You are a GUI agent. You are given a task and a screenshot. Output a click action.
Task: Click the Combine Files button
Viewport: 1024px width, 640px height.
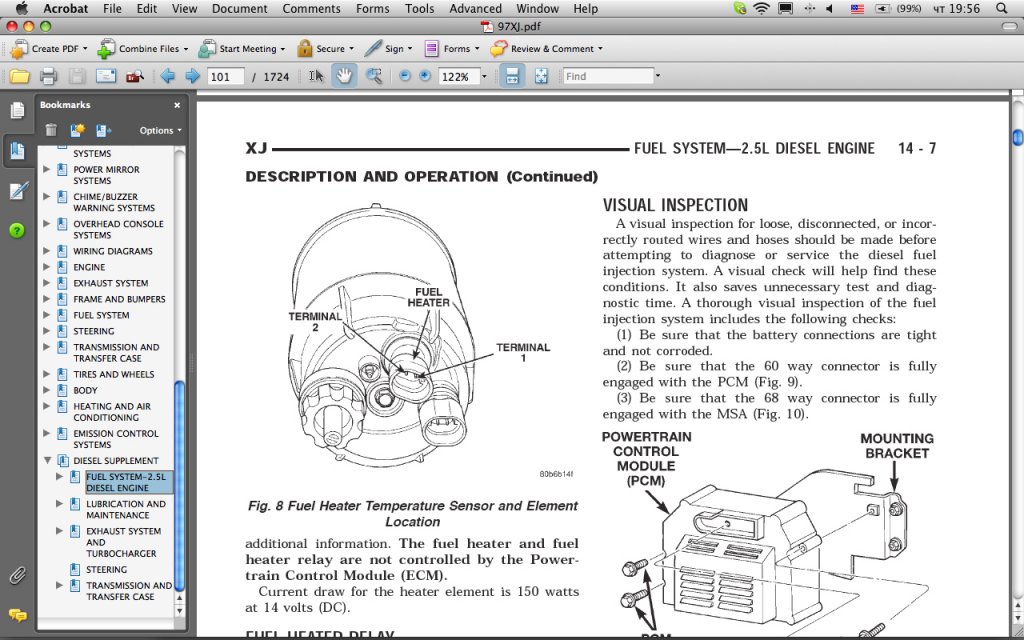pos(141,48)
